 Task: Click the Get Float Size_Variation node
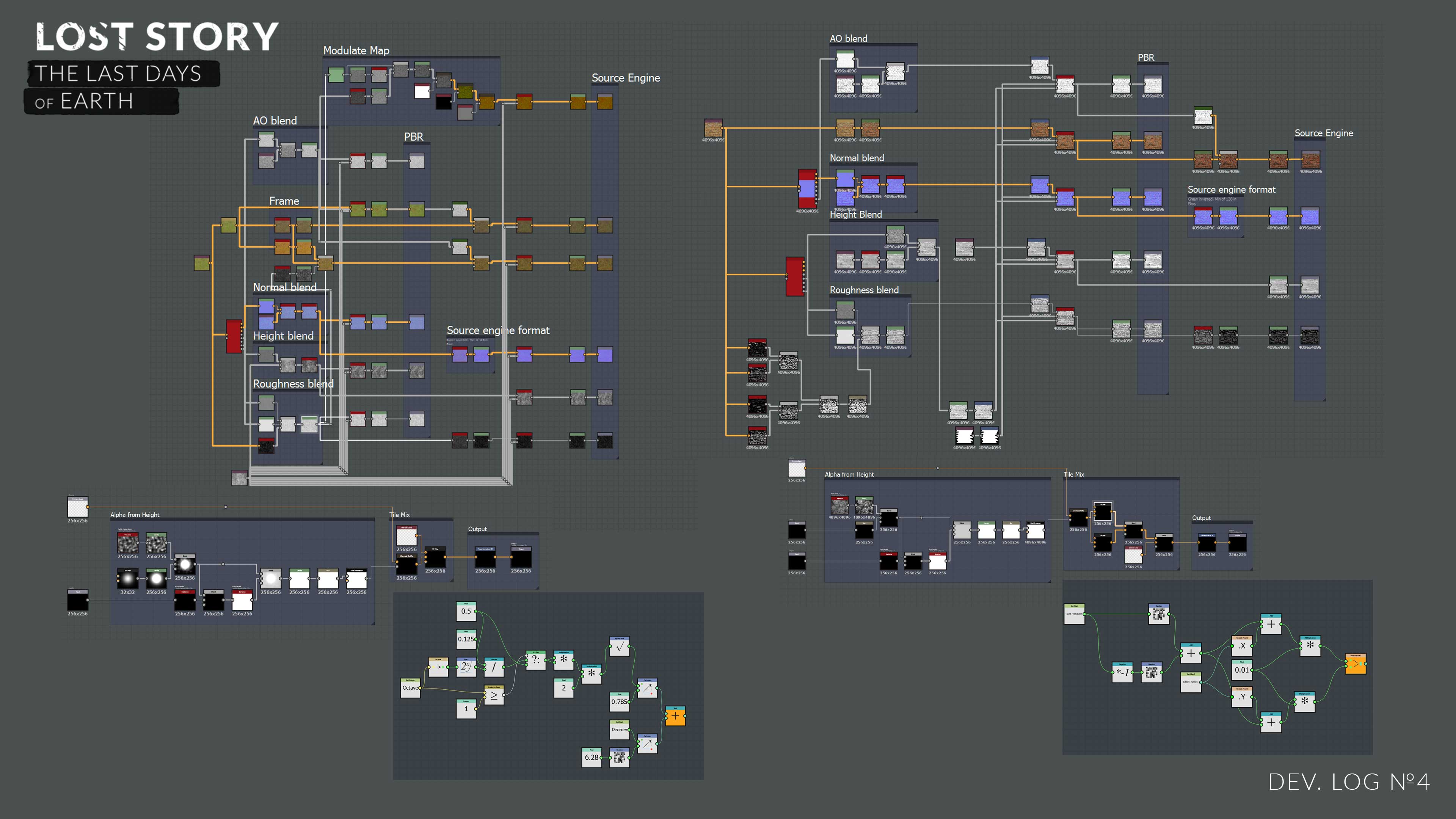[x=1074, y=614]
